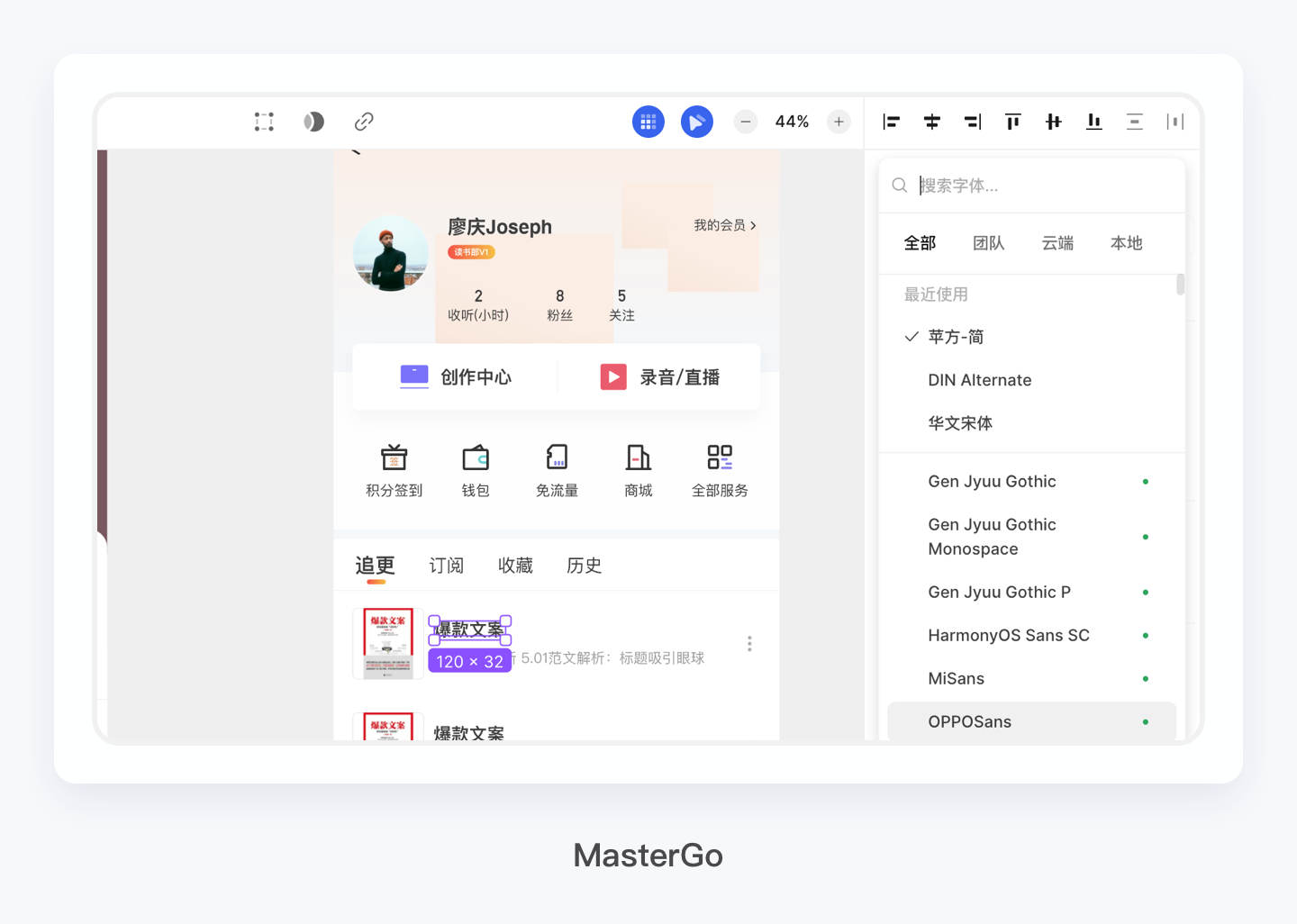
Task: Click the contrast/theme icon in toolbar
Action: point(313,122)
